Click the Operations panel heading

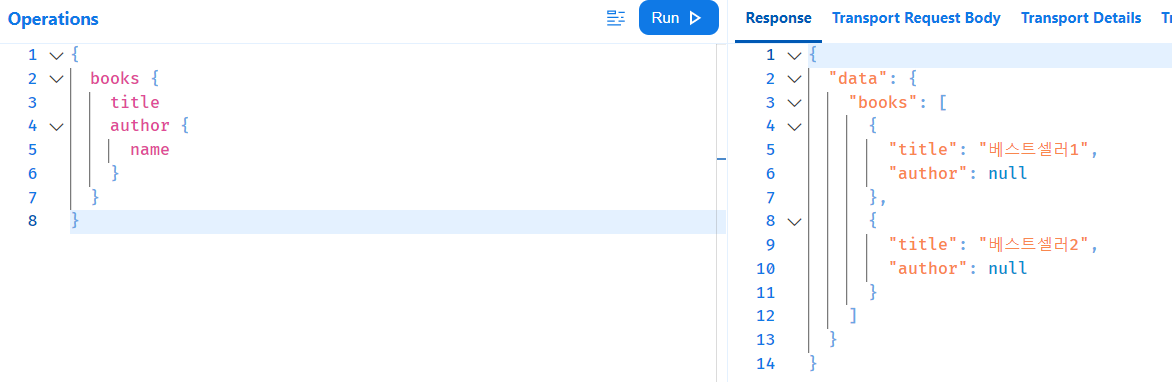click(53, 19)
